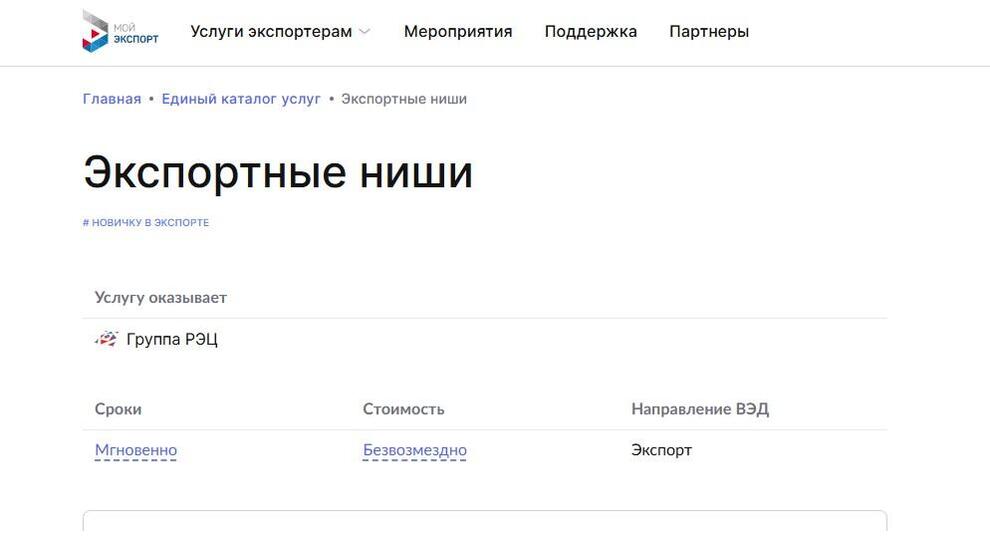This screenshot has width=990, height=550.
Task: Expand the Услуги экспортерам chevron
Action: (x=364, y=32)
